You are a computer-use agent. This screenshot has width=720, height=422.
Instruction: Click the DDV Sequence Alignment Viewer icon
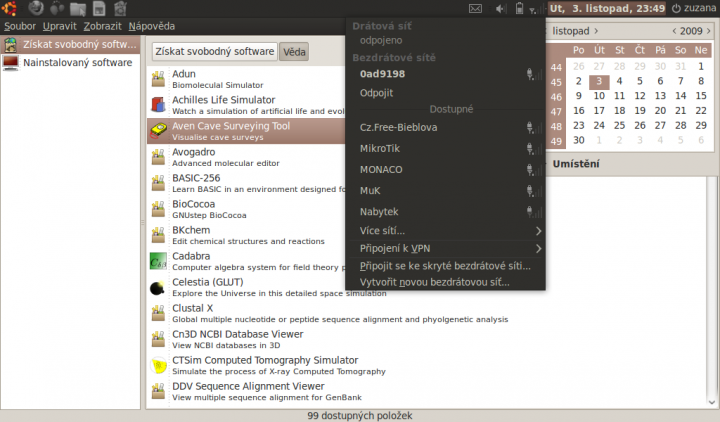click(158, 391)
